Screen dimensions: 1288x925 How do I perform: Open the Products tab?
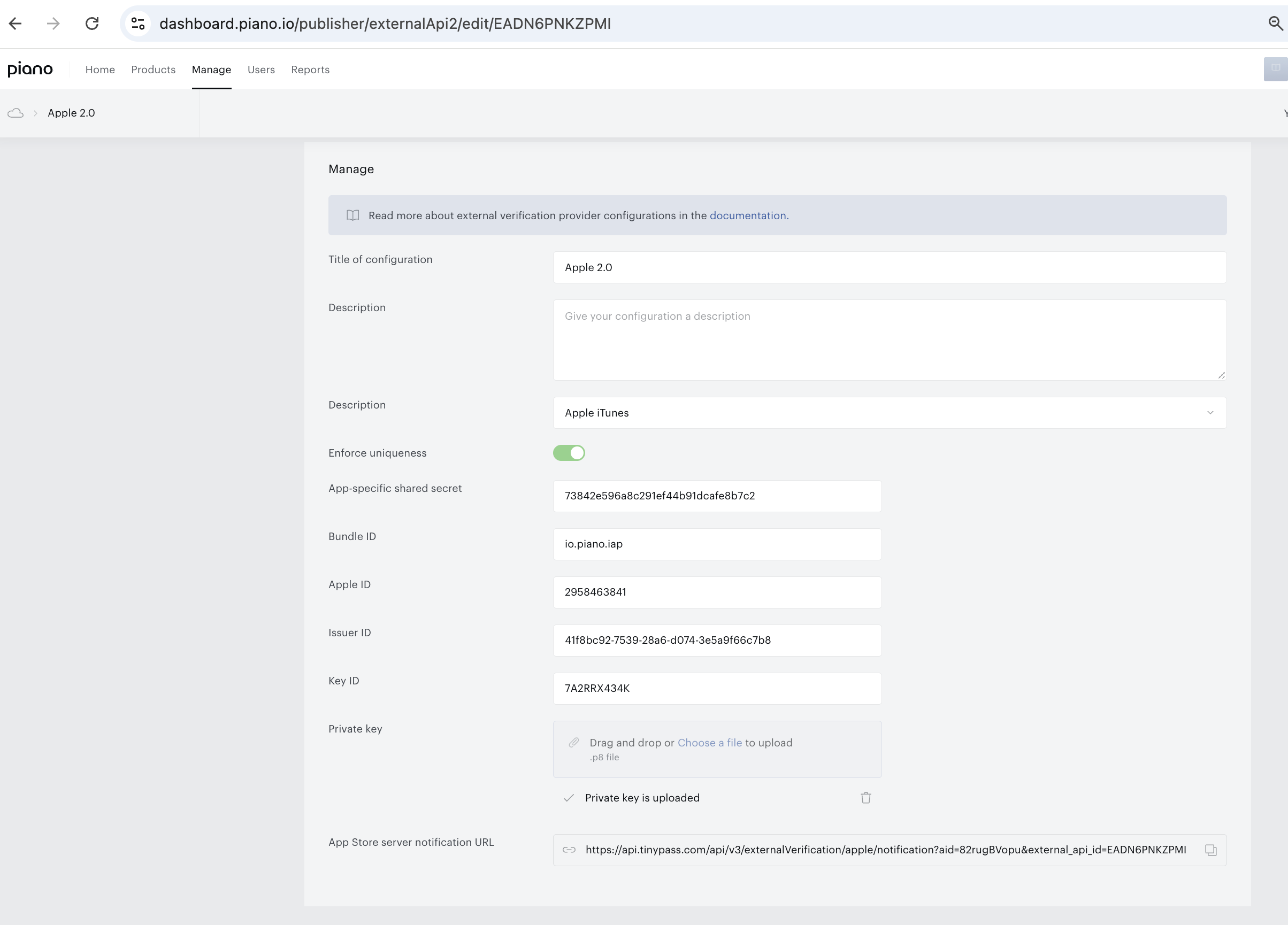154,70
